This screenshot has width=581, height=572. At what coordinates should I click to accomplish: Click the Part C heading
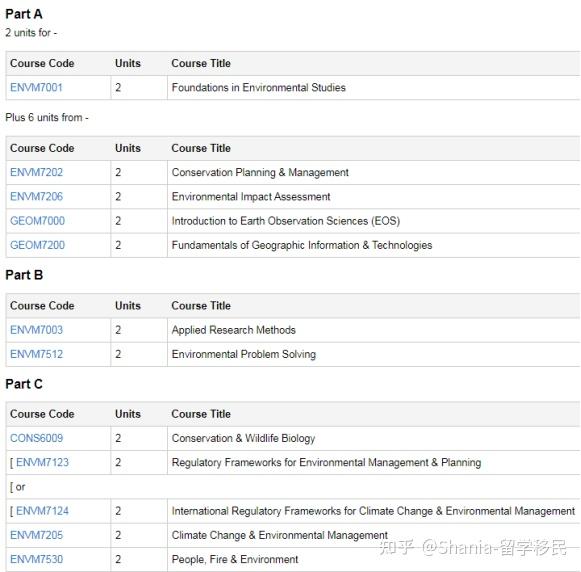coord(24,384)
